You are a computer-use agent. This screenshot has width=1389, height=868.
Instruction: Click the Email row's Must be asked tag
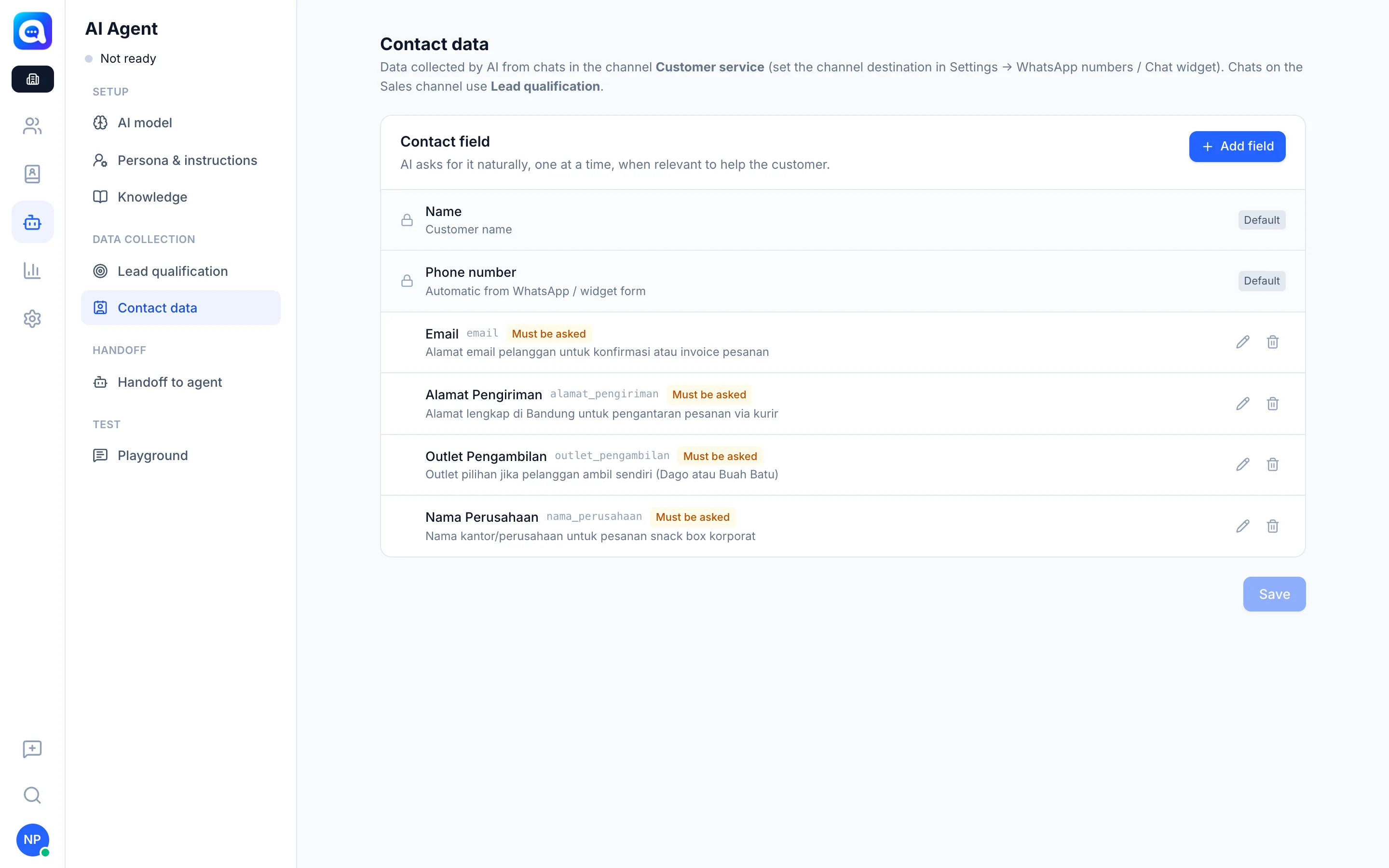pyautogui.click(x=549, y=334)
